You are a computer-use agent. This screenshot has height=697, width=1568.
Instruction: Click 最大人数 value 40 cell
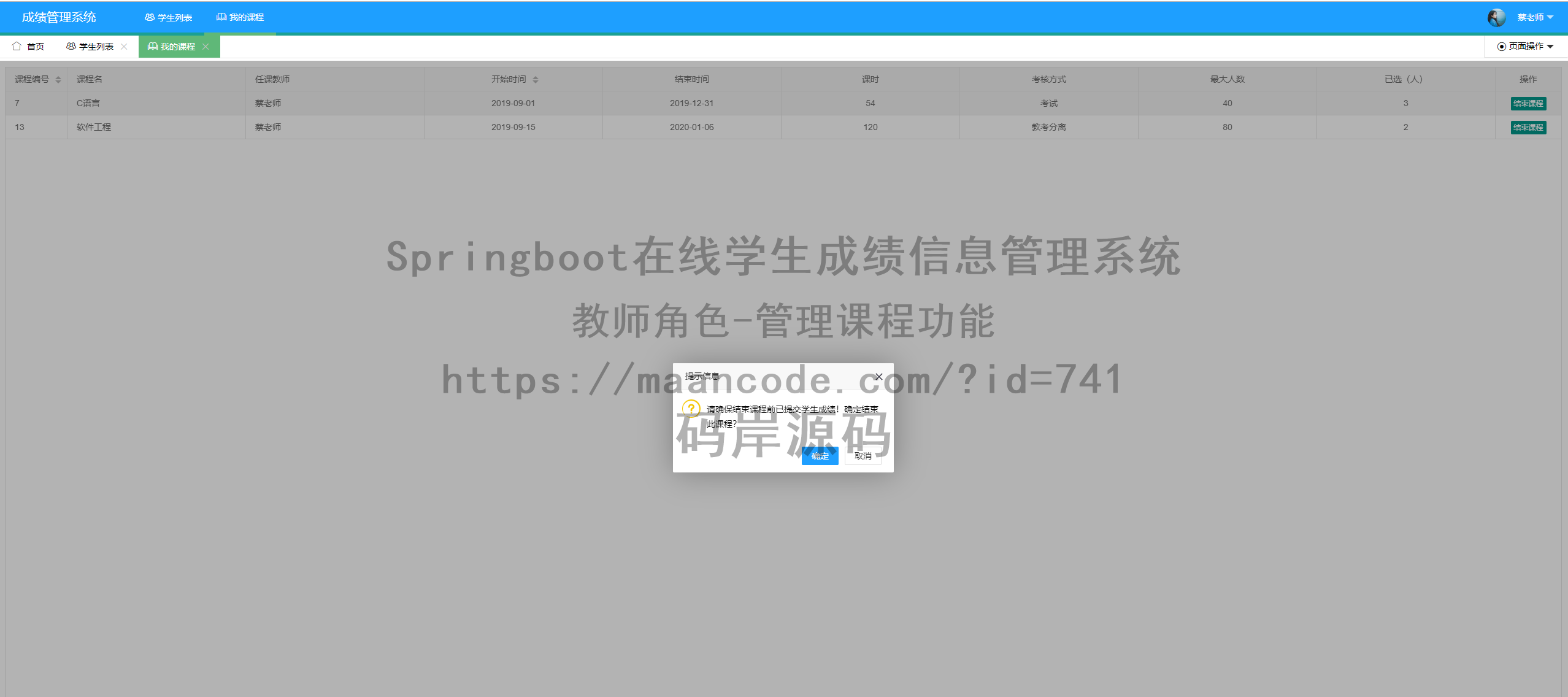pyautogui.click(x=1227, y=103)
